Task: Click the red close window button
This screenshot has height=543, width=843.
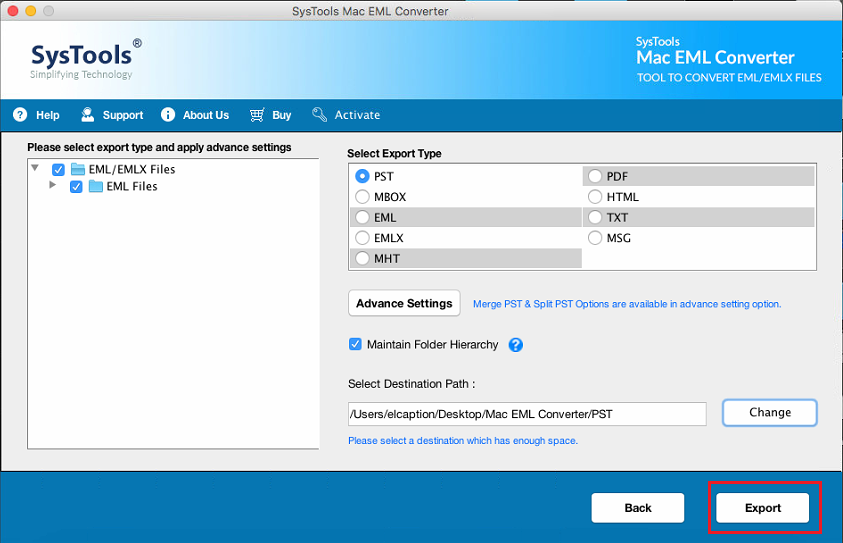Action: (13, 11)
